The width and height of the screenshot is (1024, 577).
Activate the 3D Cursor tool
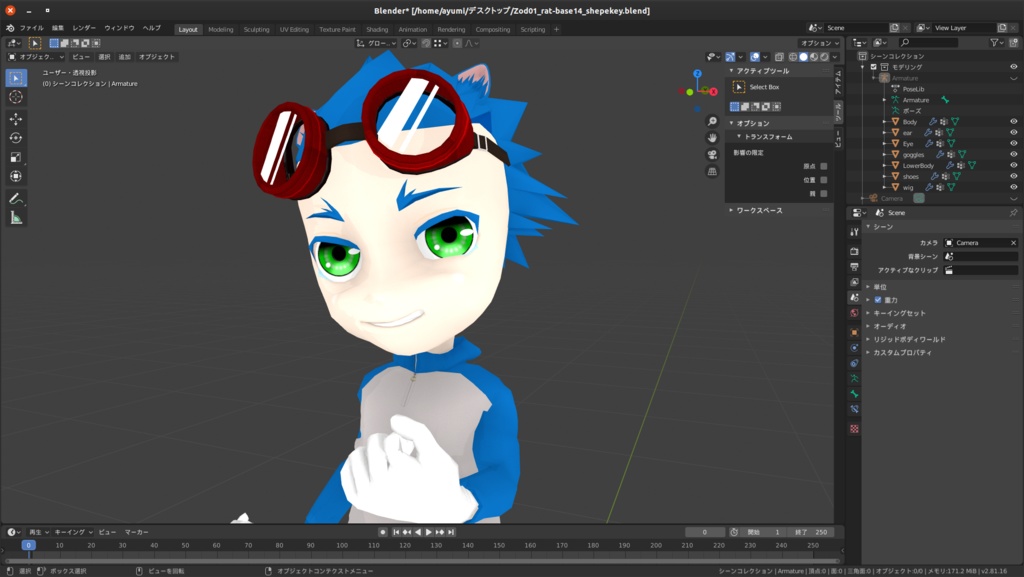16,97
